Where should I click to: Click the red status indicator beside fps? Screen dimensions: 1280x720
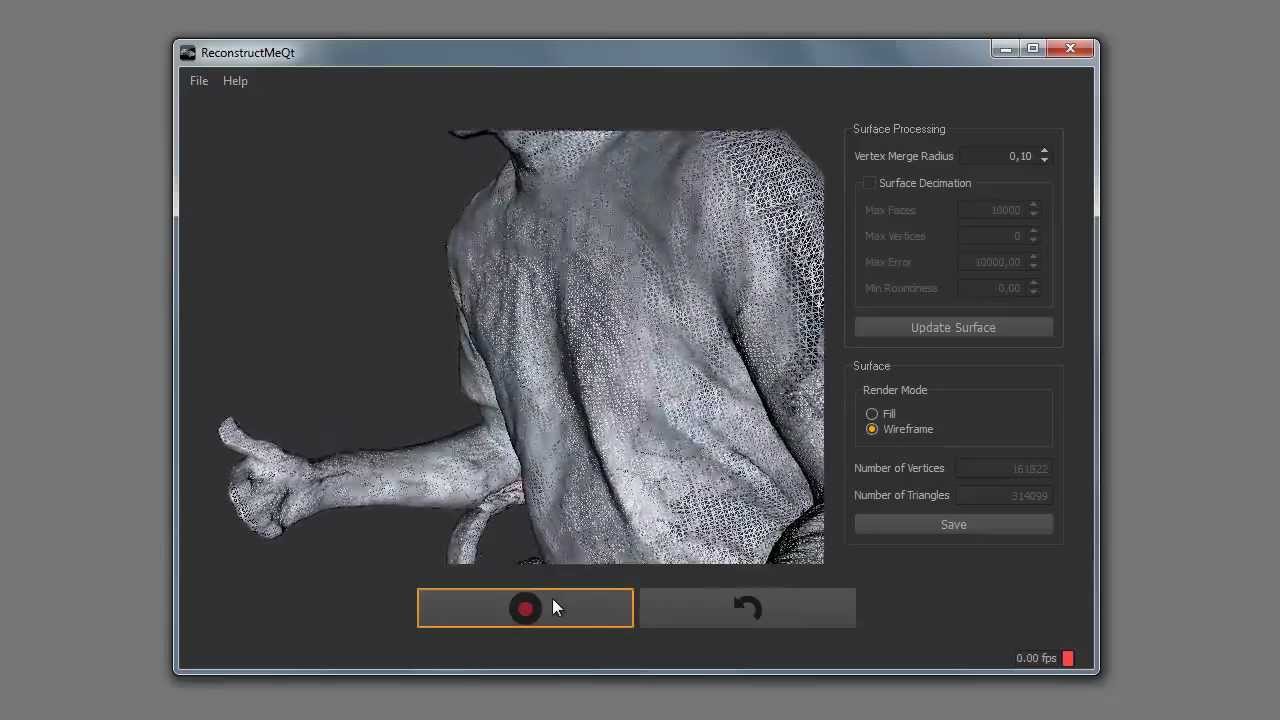(x=1068, y=658)
